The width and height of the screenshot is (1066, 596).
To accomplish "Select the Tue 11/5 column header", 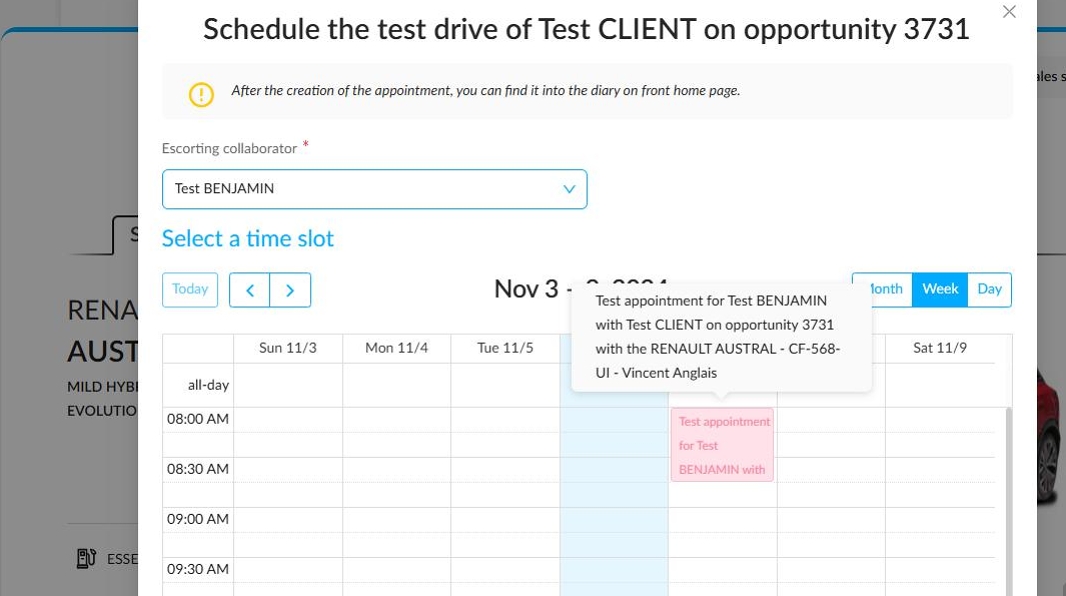I will tap(505, 348).
